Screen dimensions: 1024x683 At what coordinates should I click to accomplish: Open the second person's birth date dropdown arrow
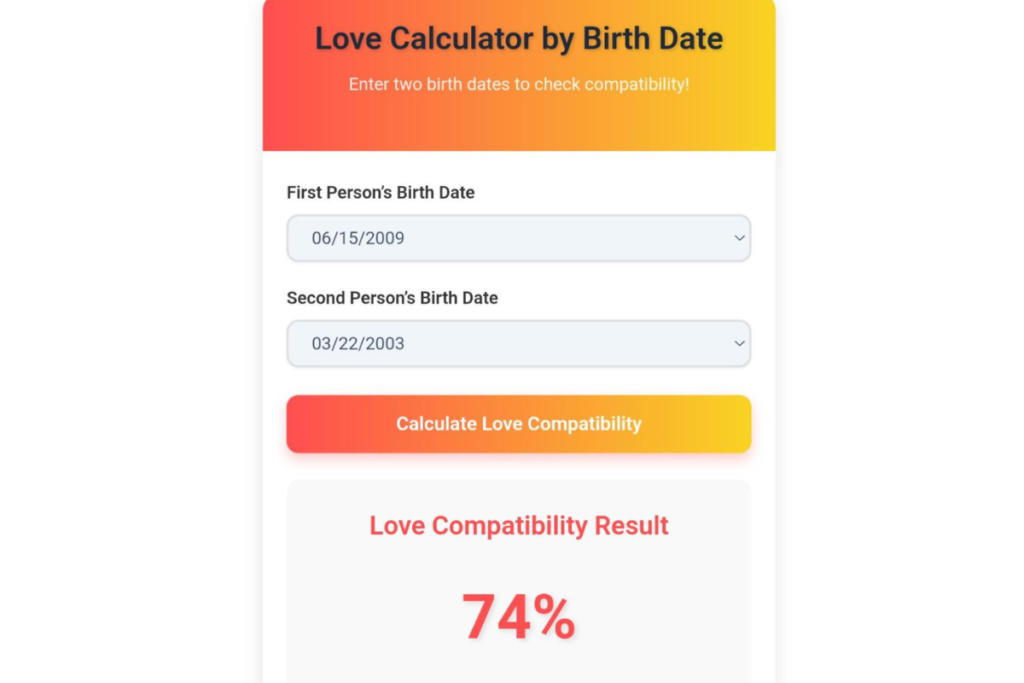[739, 343]
